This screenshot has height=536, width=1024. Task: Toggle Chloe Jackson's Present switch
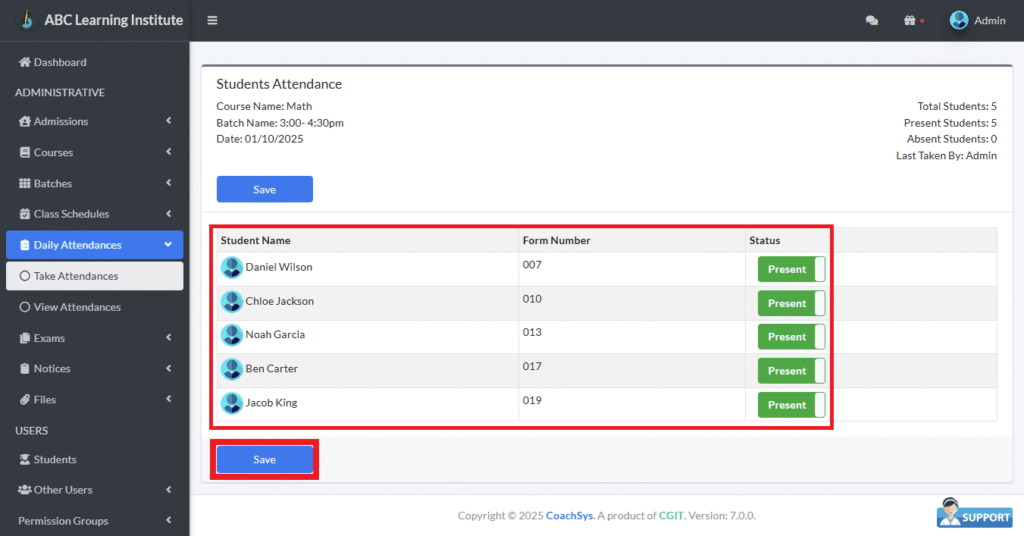(x=791, y=303)
